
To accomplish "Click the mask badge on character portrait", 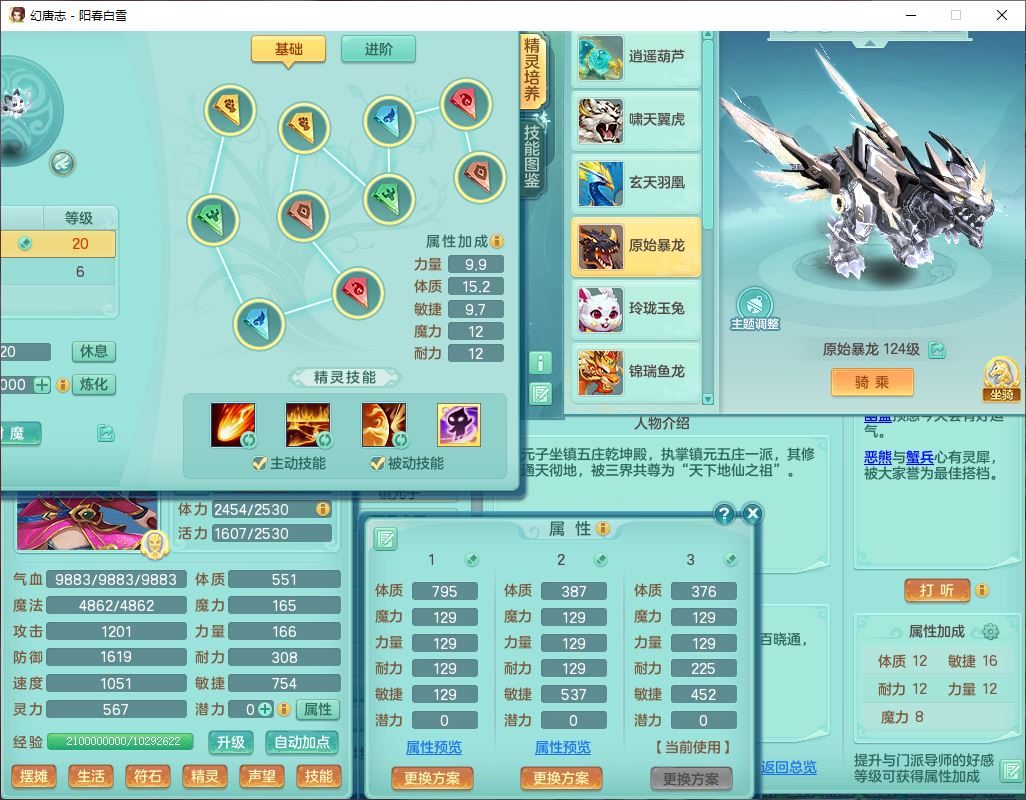I will pos(155,544).
